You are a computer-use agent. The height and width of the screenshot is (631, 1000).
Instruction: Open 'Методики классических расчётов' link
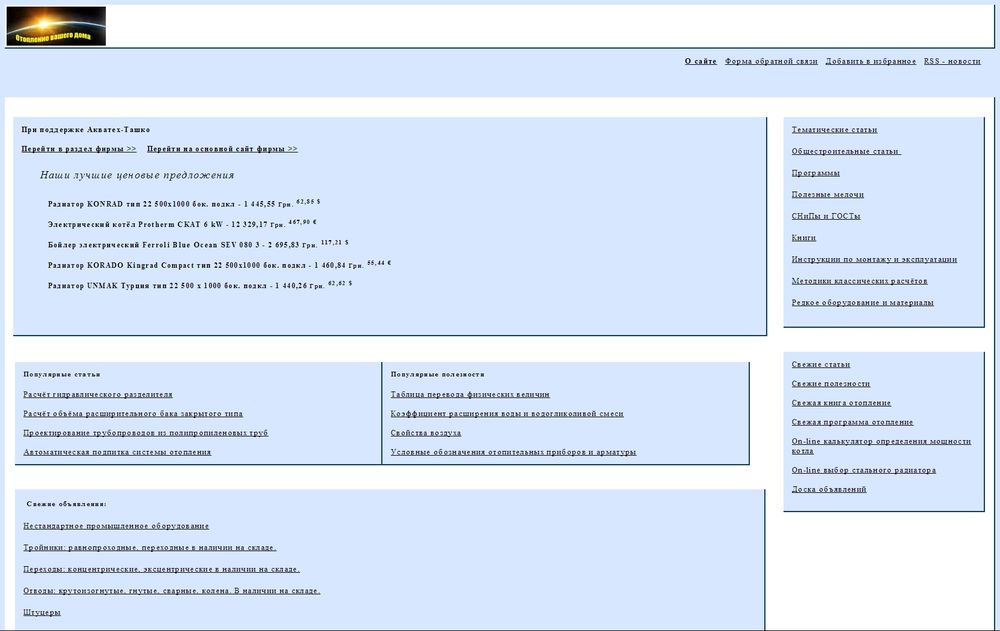coord(860,281)
